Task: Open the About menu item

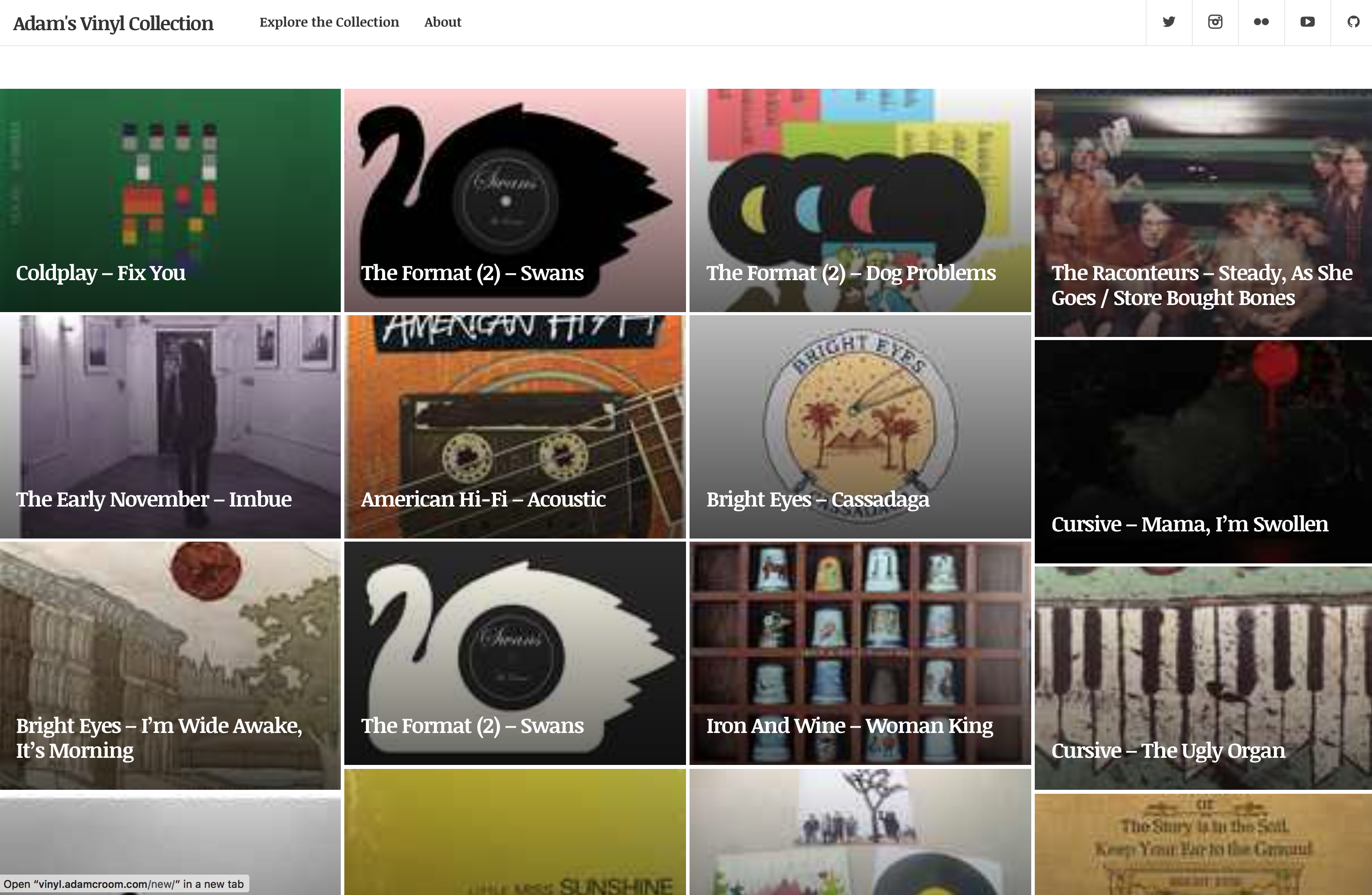Action: [x=443, y=22]
